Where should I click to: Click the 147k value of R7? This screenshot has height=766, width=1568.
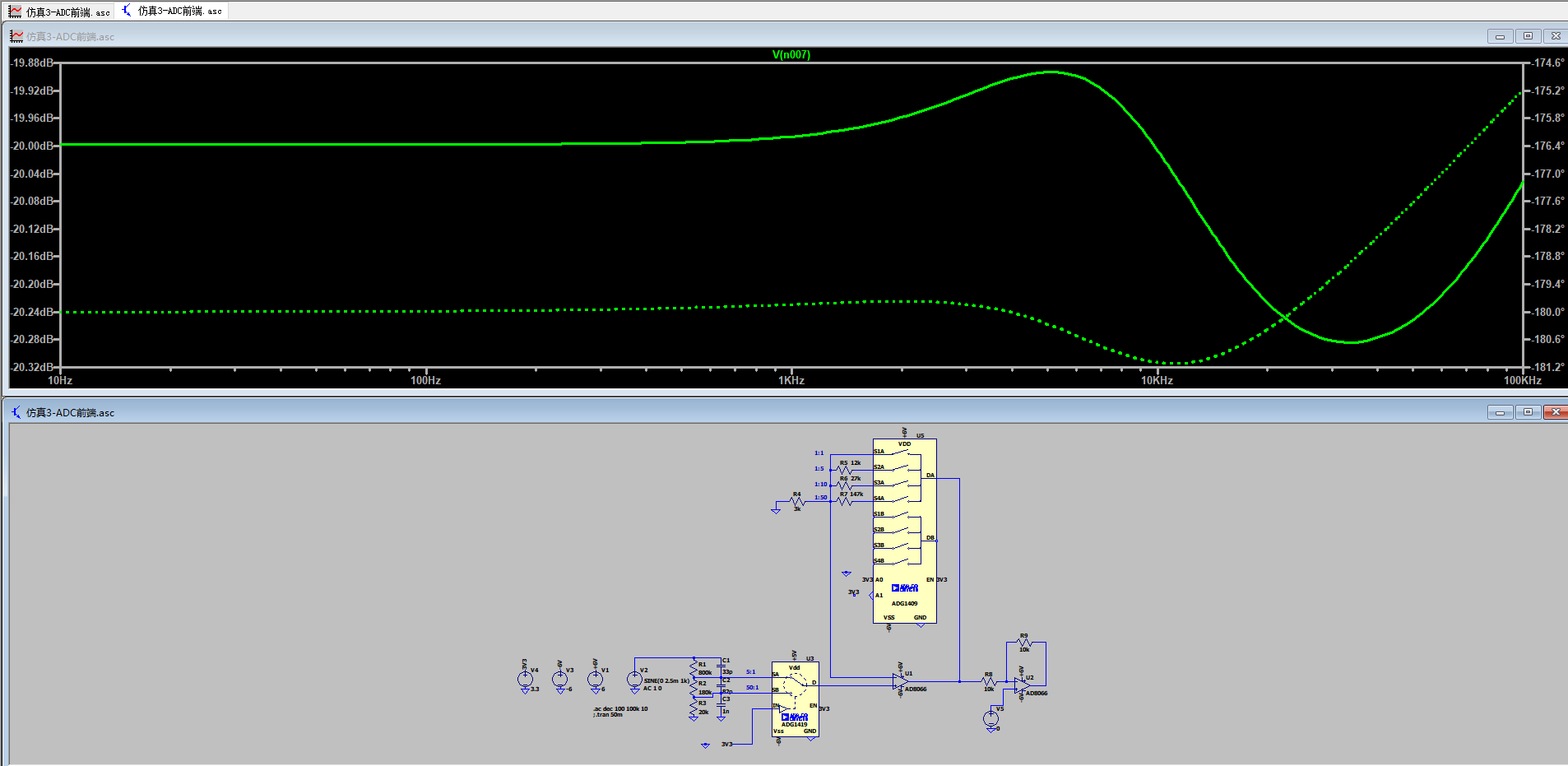pos(856,494)
